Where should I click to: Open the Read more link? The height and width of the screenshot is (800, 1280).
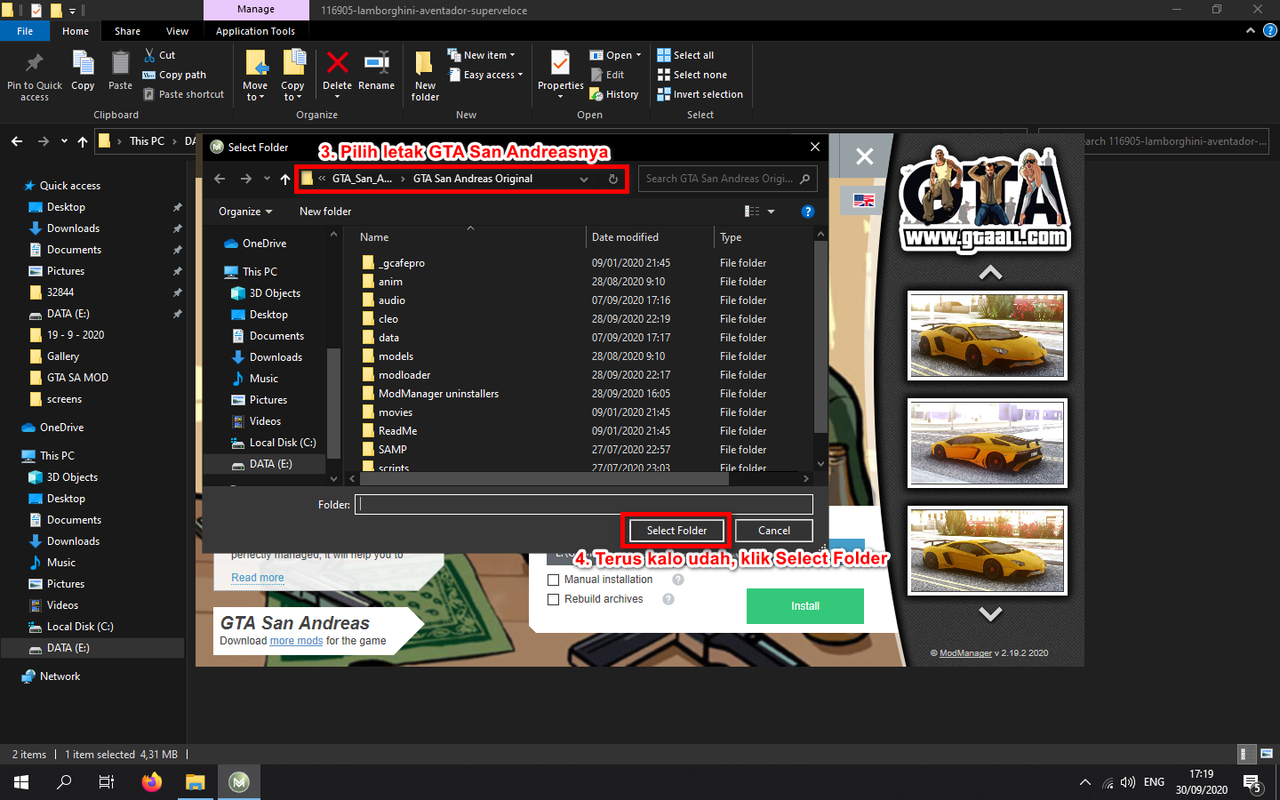click(x=257, y=578)
